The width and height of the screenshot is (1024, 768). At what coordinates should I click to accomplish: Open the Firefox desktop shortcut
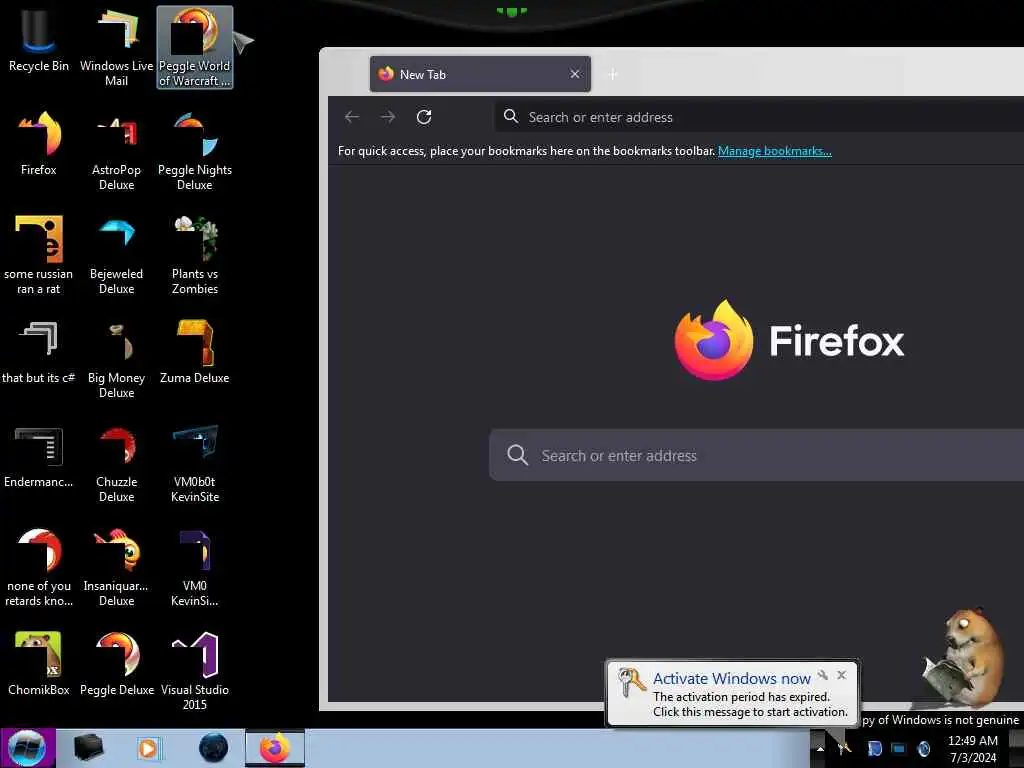[39, 144]
